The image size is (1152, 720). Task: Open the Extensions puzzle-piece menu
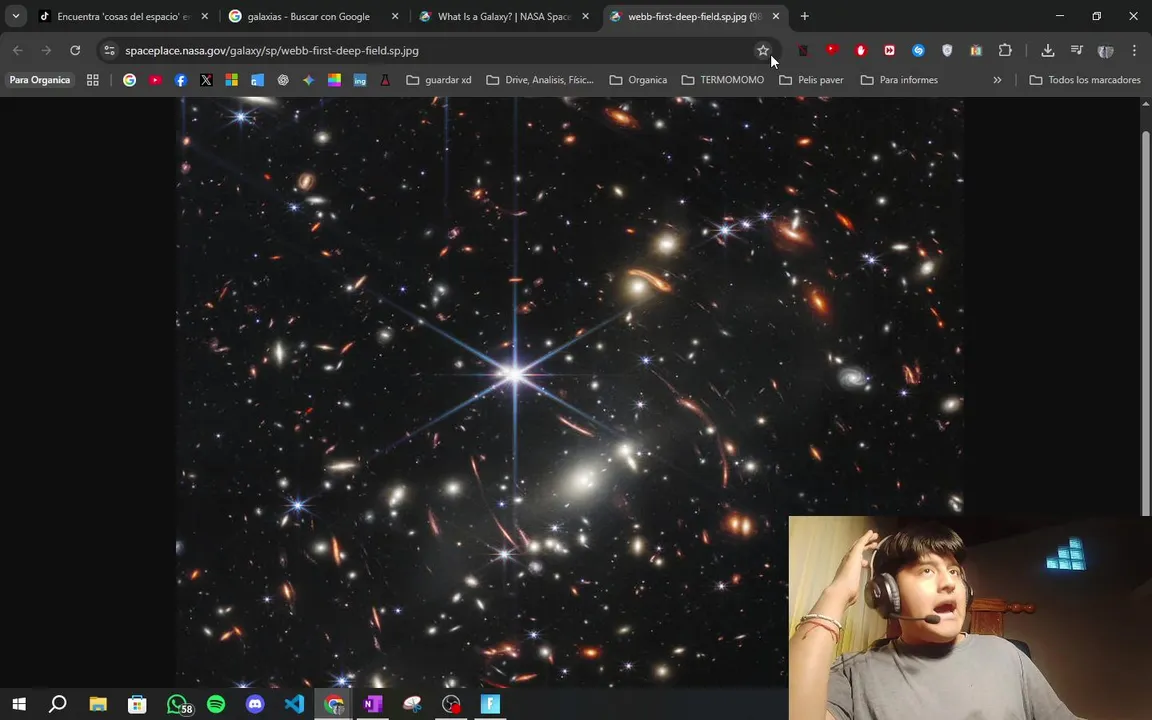[1005, 51]
